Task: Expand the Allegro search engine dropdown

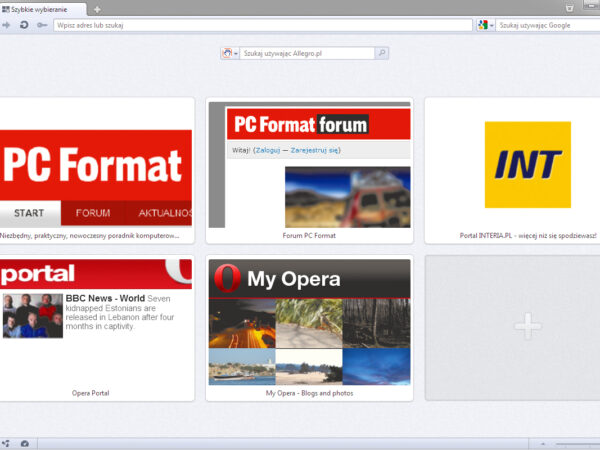Action: click(236, 53)
